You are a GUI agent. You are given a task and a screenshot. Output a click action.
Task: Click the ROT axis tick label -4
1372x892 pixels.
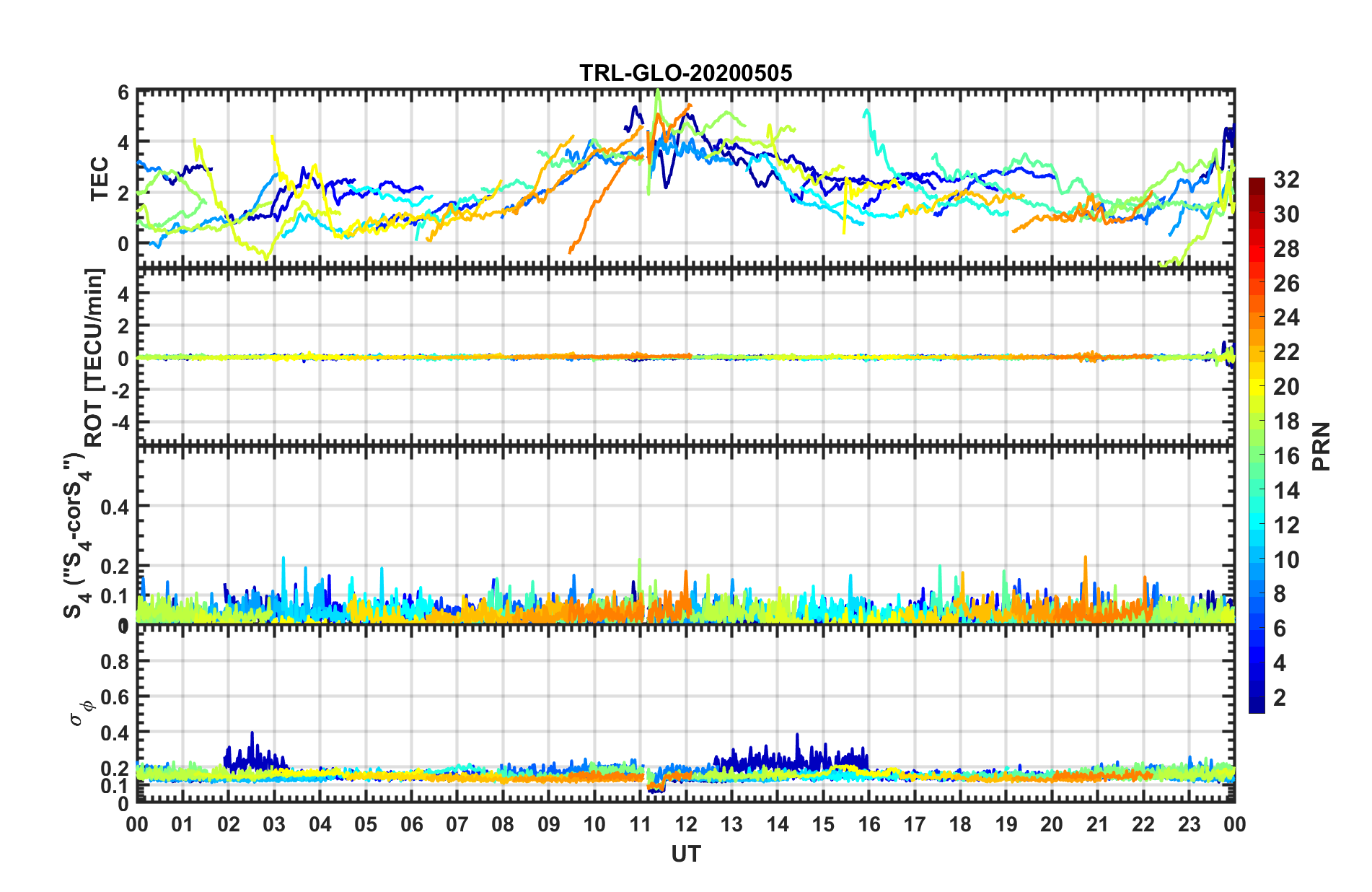click(120, 421)
